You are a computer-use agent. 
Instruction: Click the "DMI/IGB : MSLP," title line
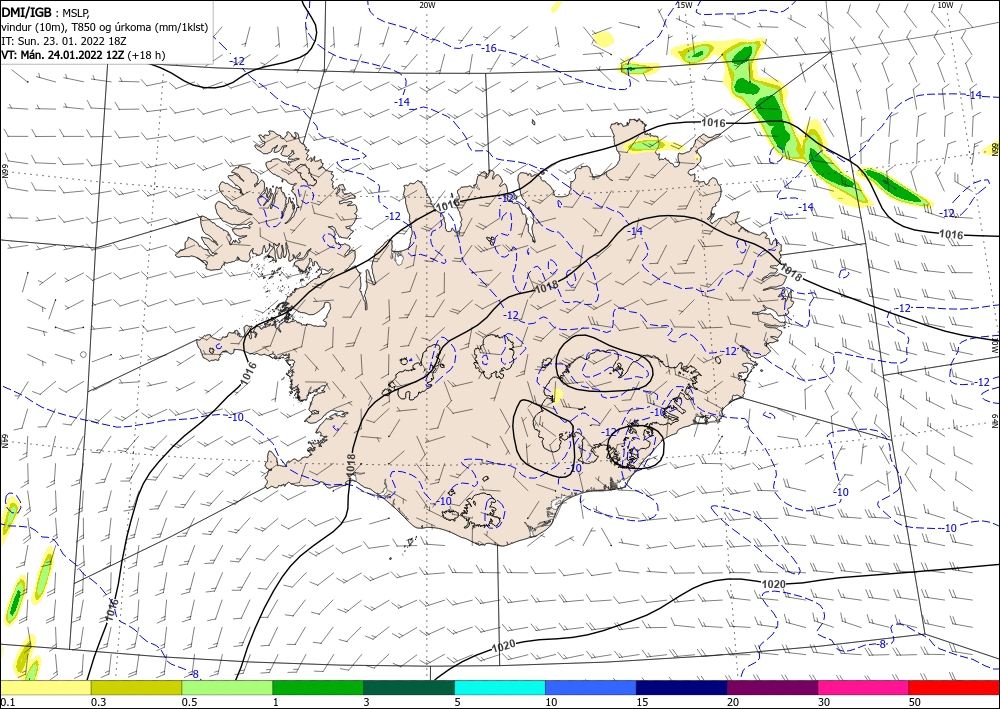(x=47, y=12)
